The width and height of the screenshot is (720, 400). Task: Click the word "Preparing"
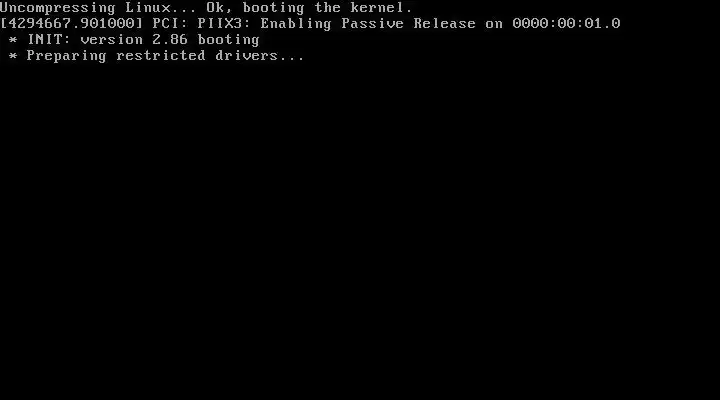[67, 56]
